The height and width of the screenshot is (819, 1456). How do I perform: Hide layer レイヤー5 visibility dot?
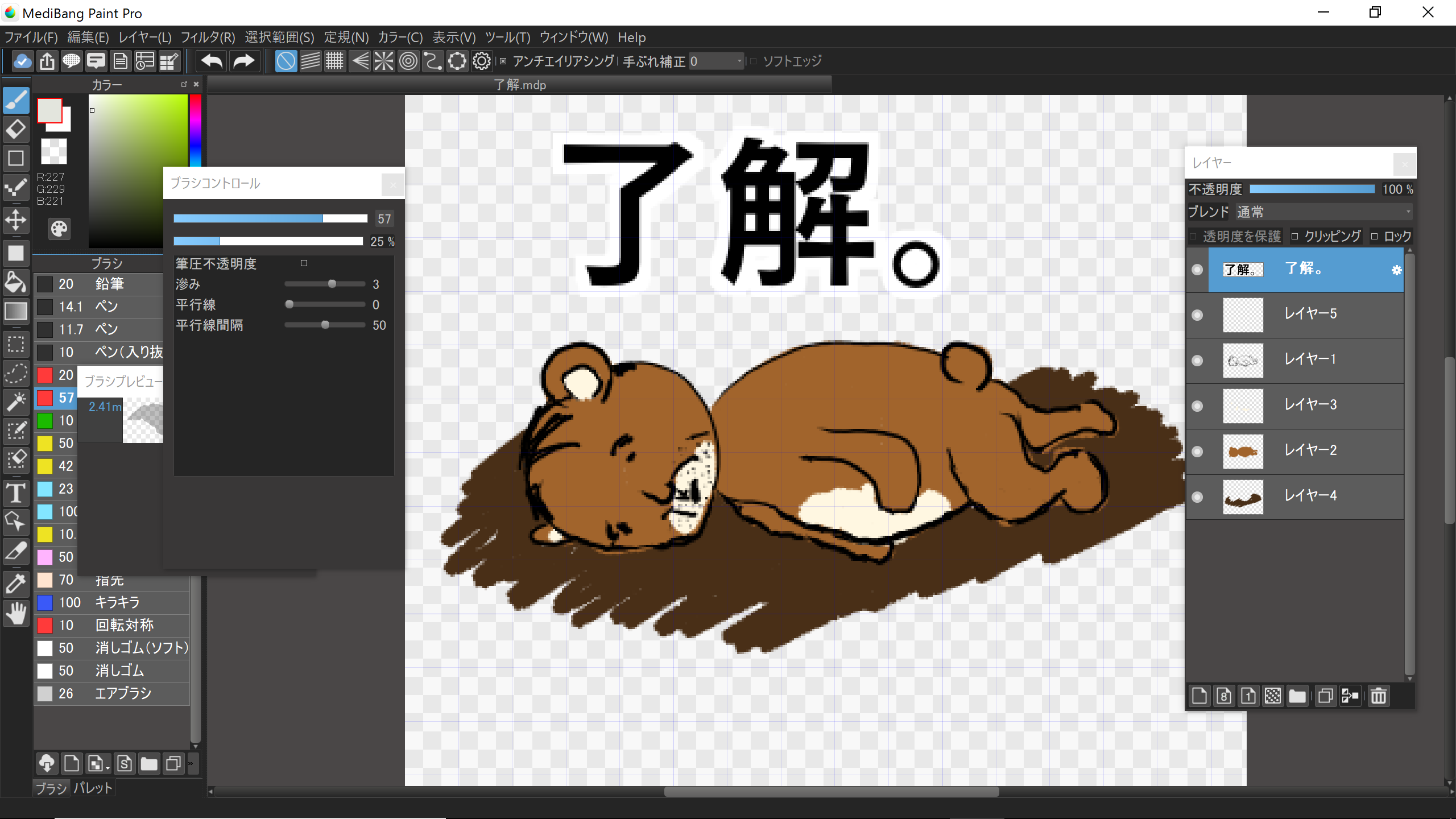tap(1197, 315)
